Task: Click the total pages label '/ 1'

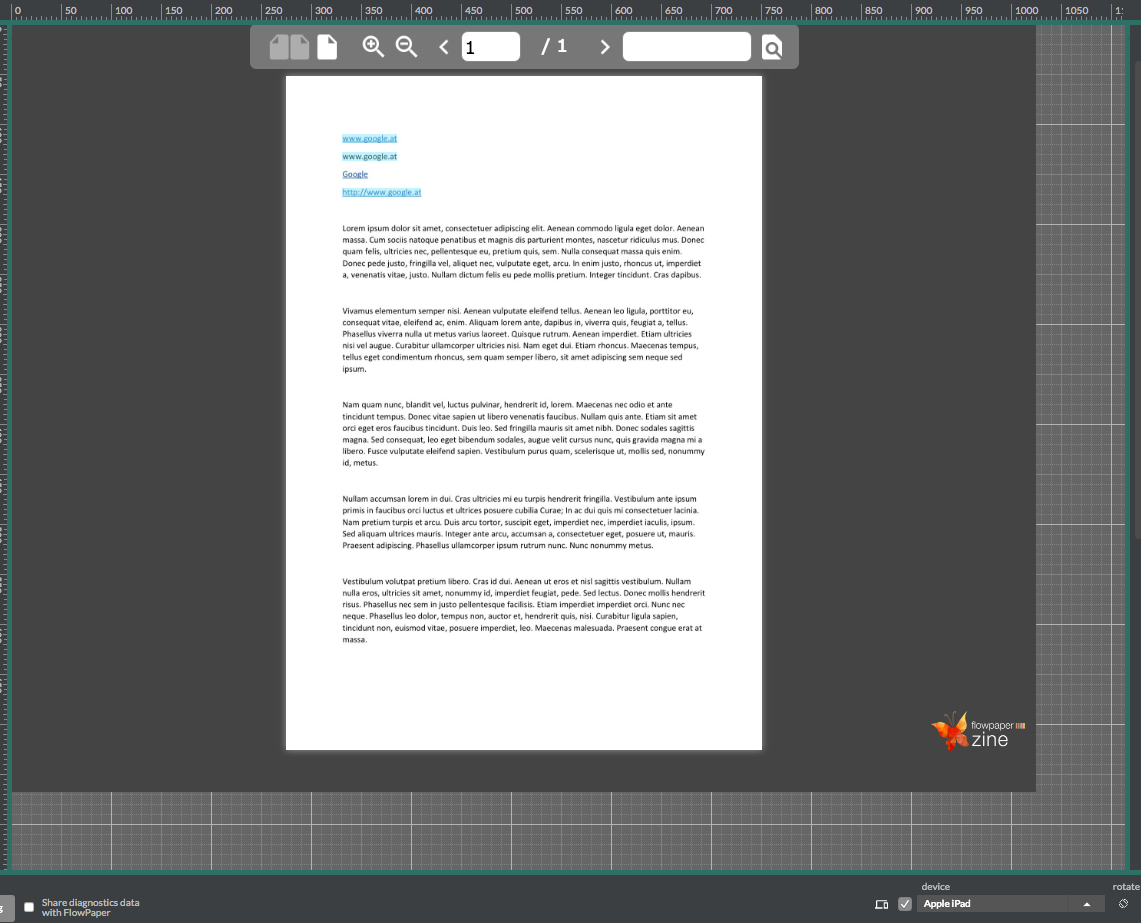Action: tap(554, 47)
